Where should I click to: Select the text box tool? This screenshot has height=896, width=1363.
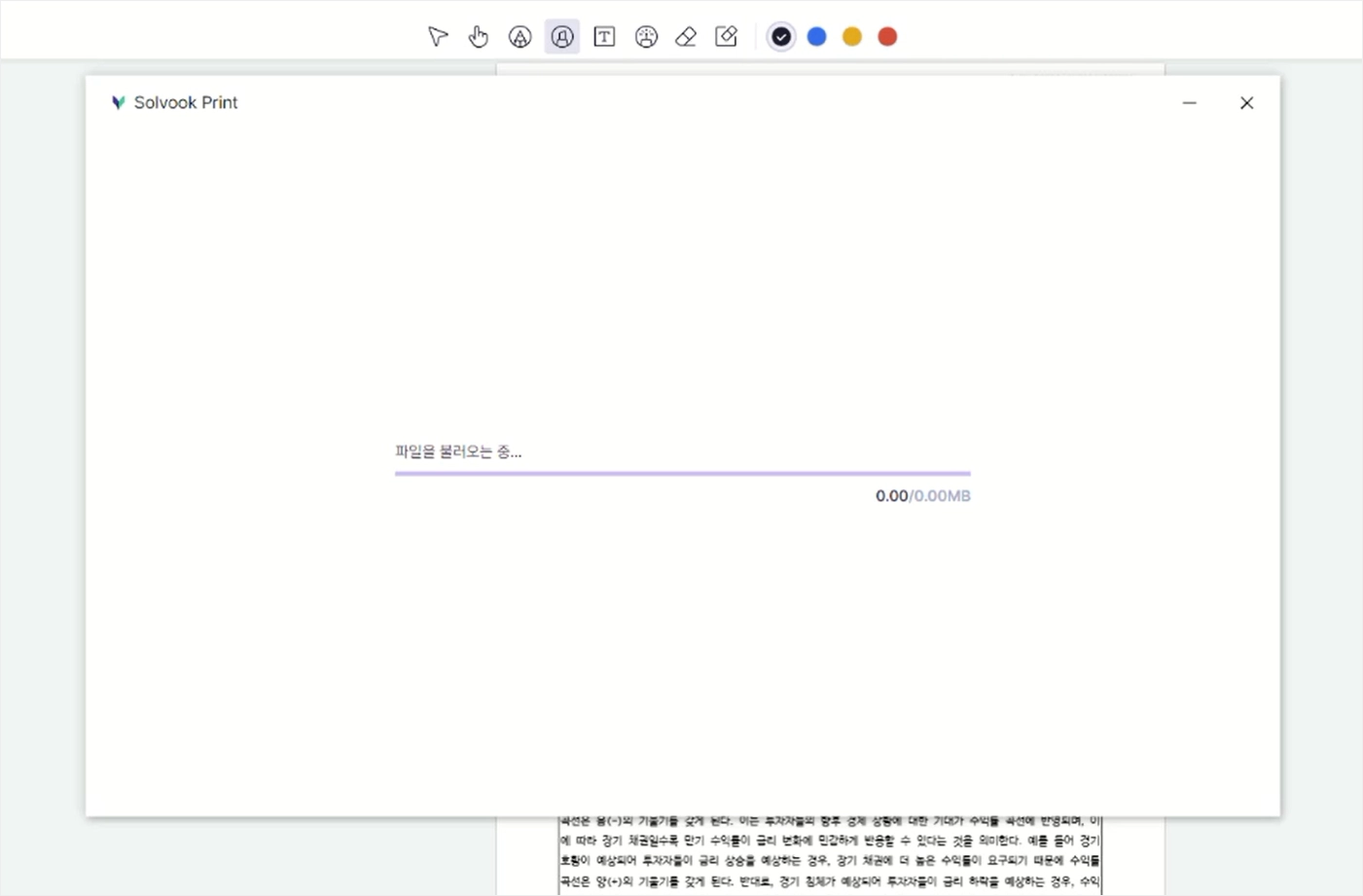pyautogui.click(x=604, y=37)
